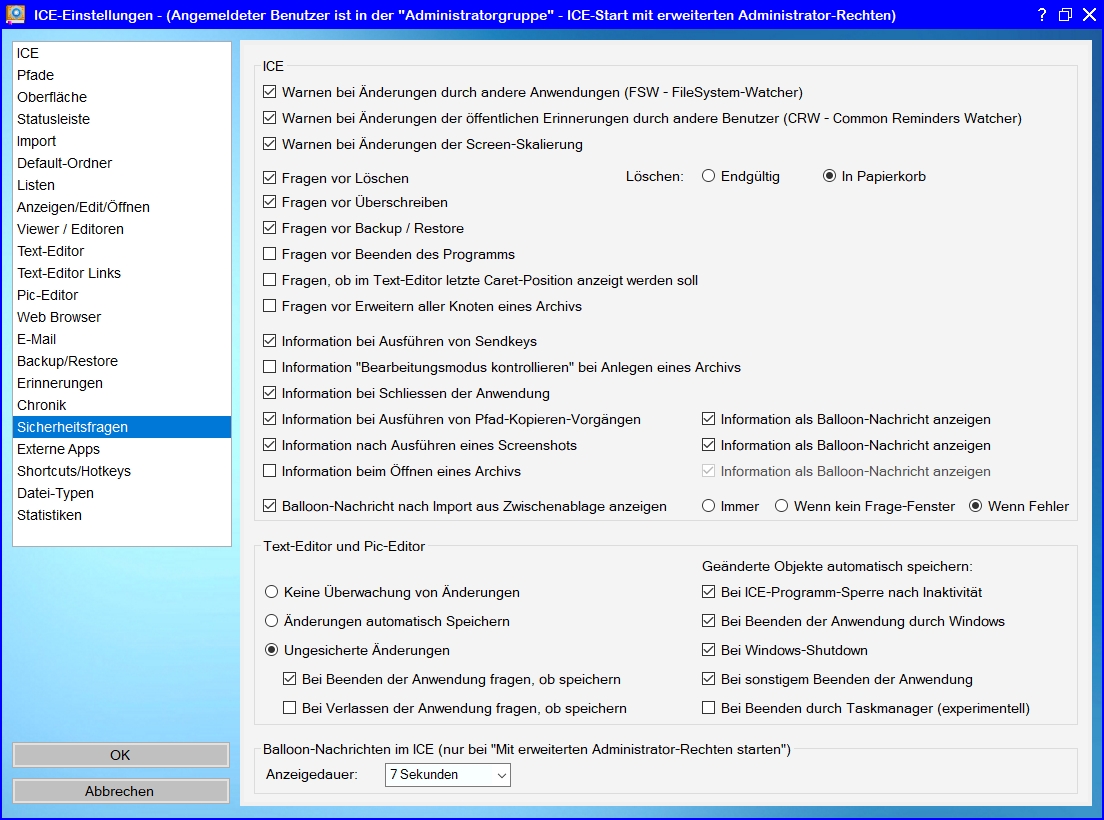The width and height of the screenshot is (1104, 820).
Task: Open the Anzeigedauer dropdown arrow
Action: [x=501, y=775]
